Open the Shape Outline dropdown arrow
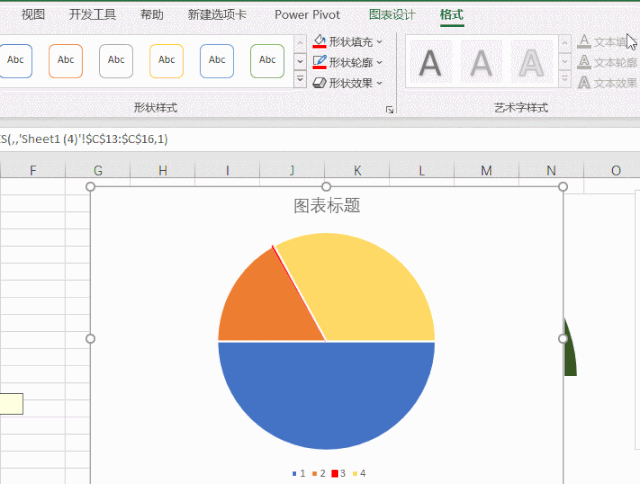640x484 pixels. (x=379, y=62)
